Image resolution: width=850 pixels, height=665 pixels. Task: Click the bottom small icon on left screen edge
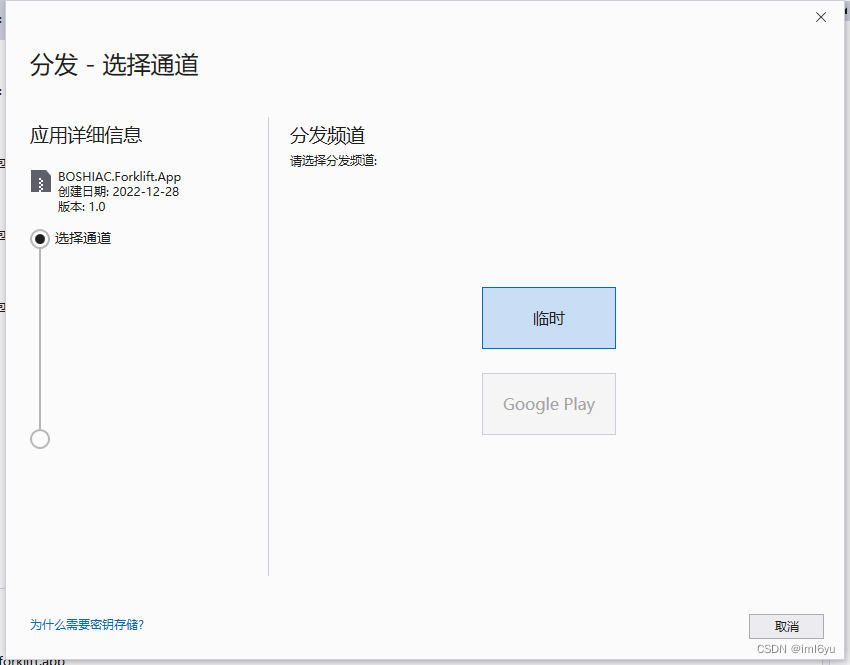tap(3, 307)
